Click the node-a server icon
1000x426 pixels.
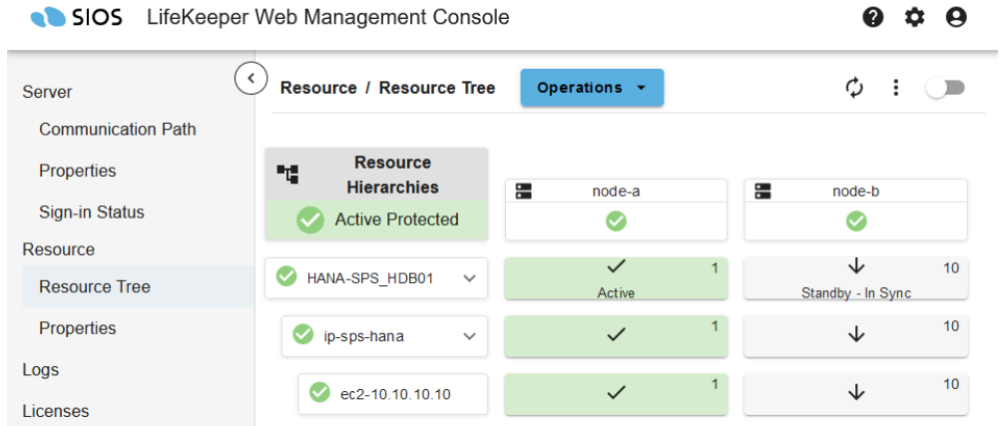point(523,191)
